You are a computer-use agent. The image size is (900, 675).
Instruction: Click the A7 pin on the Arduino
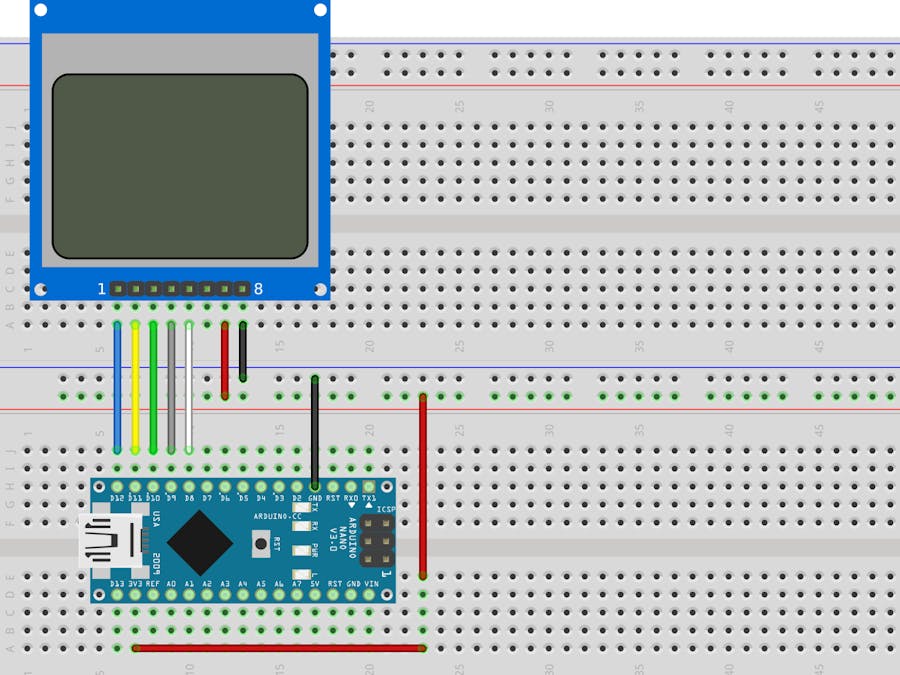[x=297, y=595]
